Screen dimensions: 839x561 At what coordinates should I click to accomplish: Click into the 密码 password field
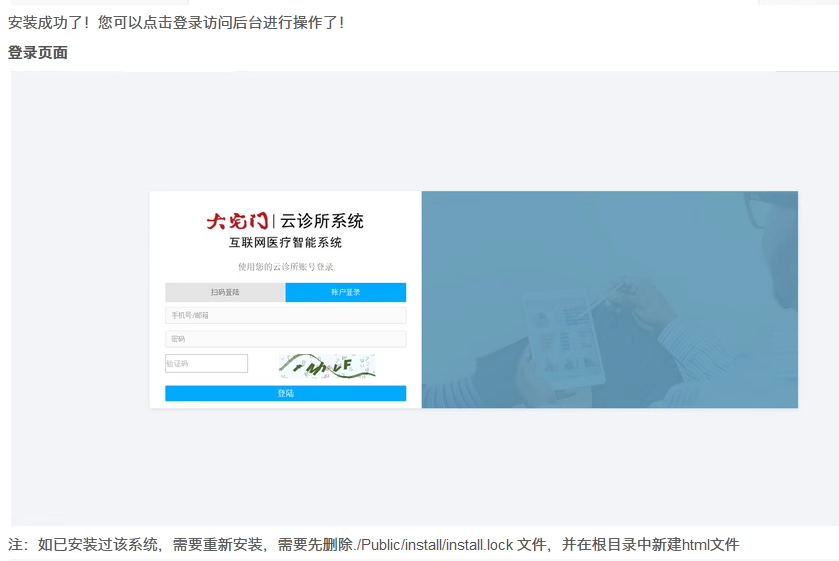[x=286, y=339]
